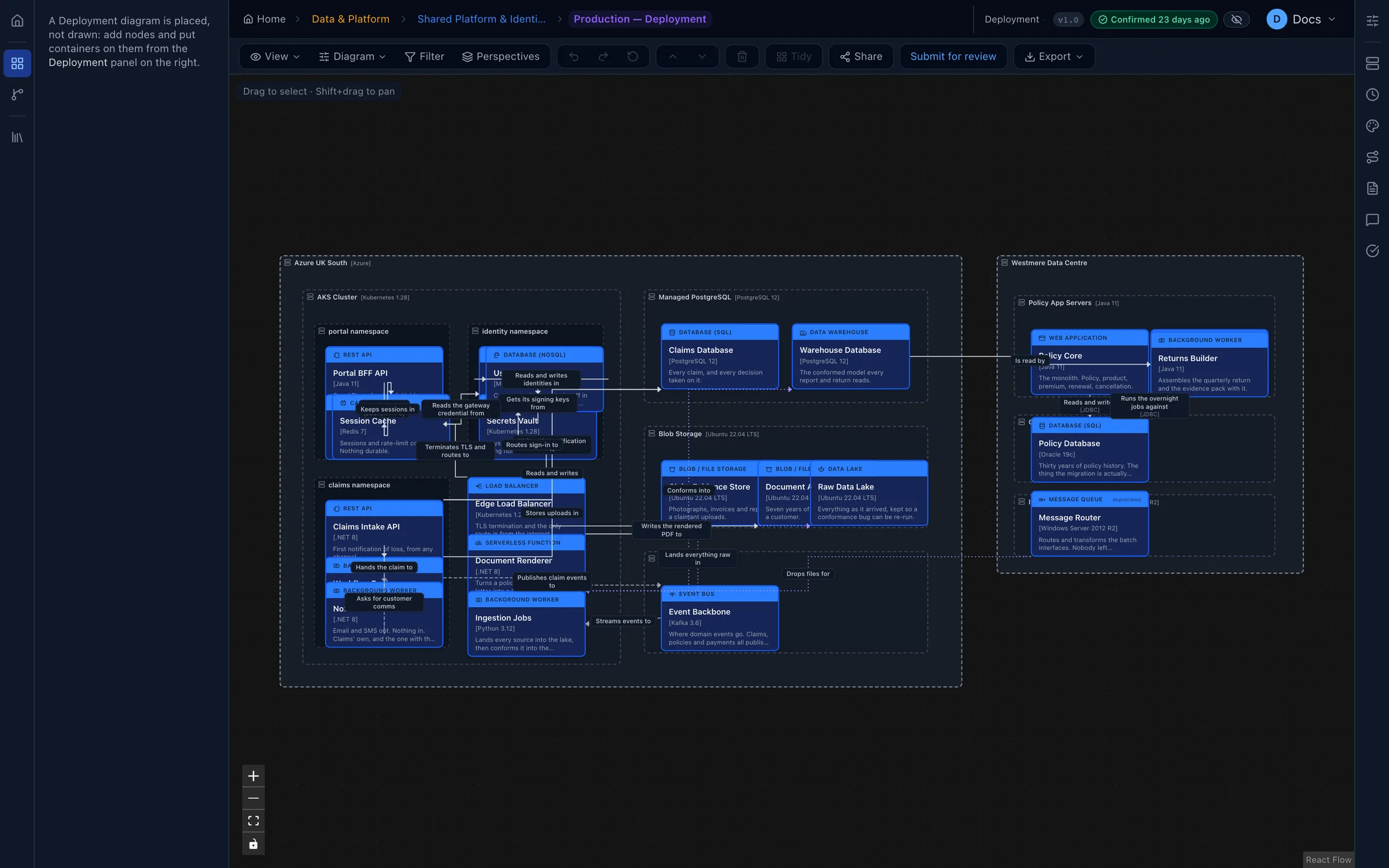1389x868 pixels.
Task: Click the Tidy button
Action: [793, 57]
